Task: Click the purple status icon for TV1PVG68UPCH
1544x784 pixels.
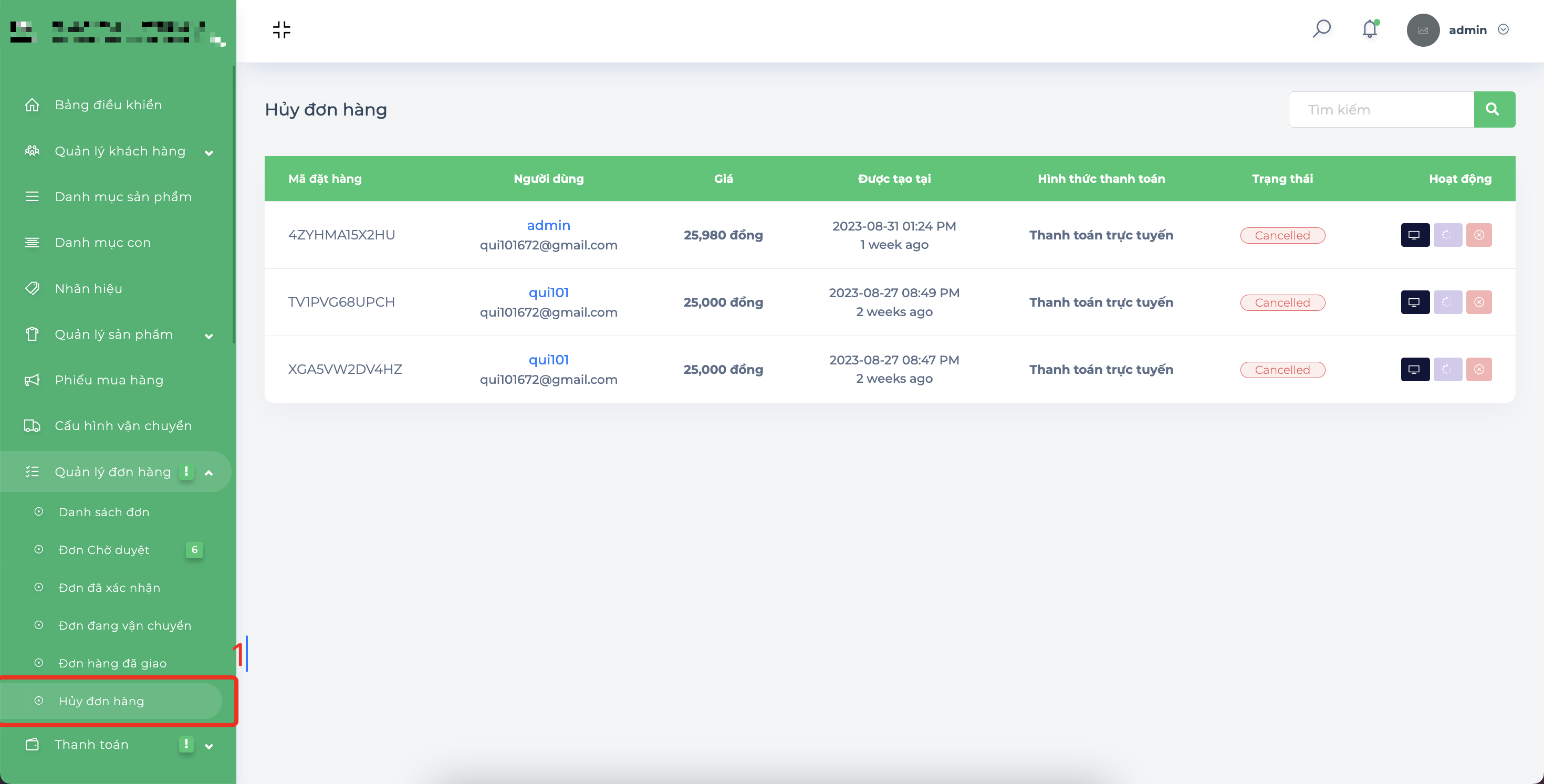Action: point(1447,302)
